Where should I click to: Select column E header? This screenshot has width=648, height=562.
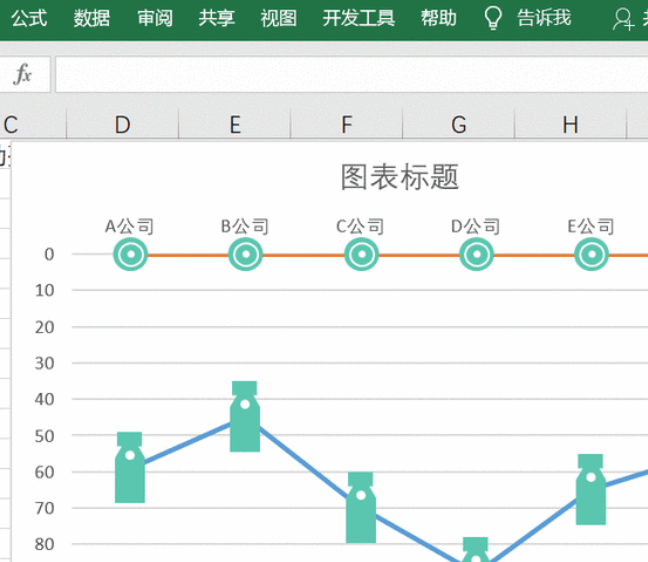click(235, 125)
